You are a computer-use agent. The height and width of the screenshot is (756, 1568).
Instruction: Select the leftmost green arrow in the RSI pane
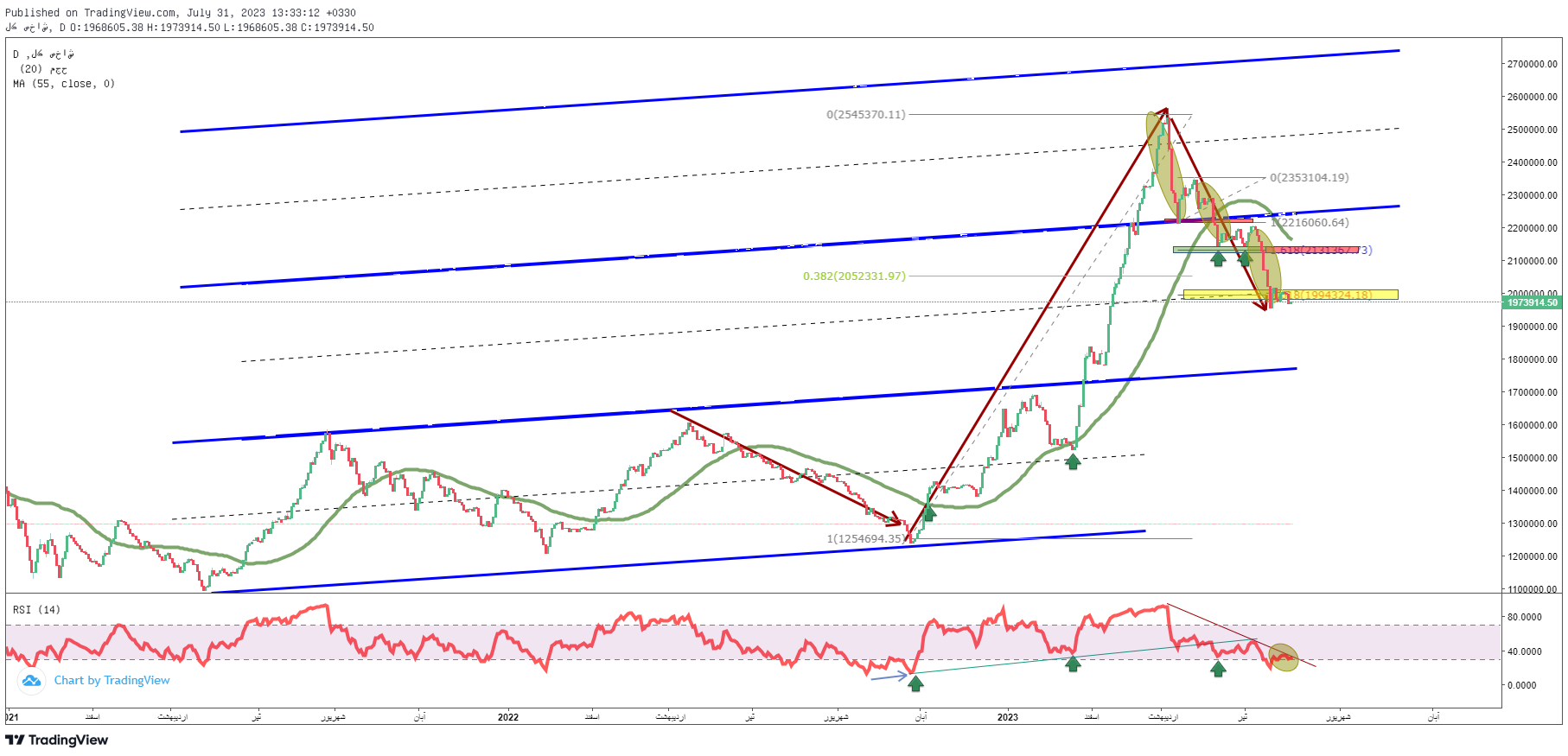tap(915, 683)
